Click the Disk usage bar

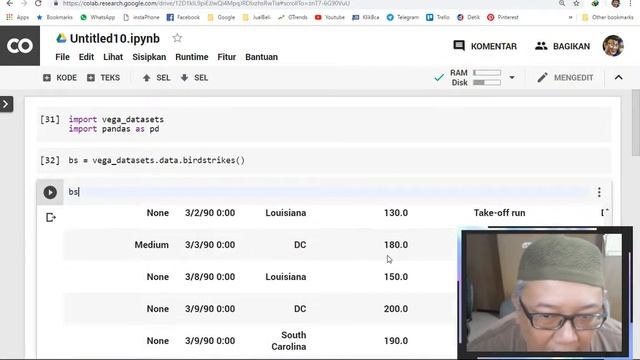click(487, 82)
